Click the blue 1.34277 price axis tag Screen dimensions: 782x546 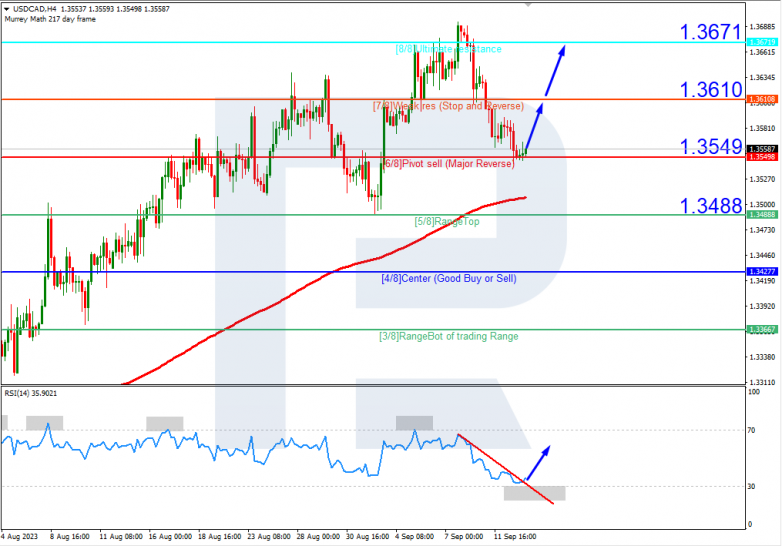(x=762, y=272)
